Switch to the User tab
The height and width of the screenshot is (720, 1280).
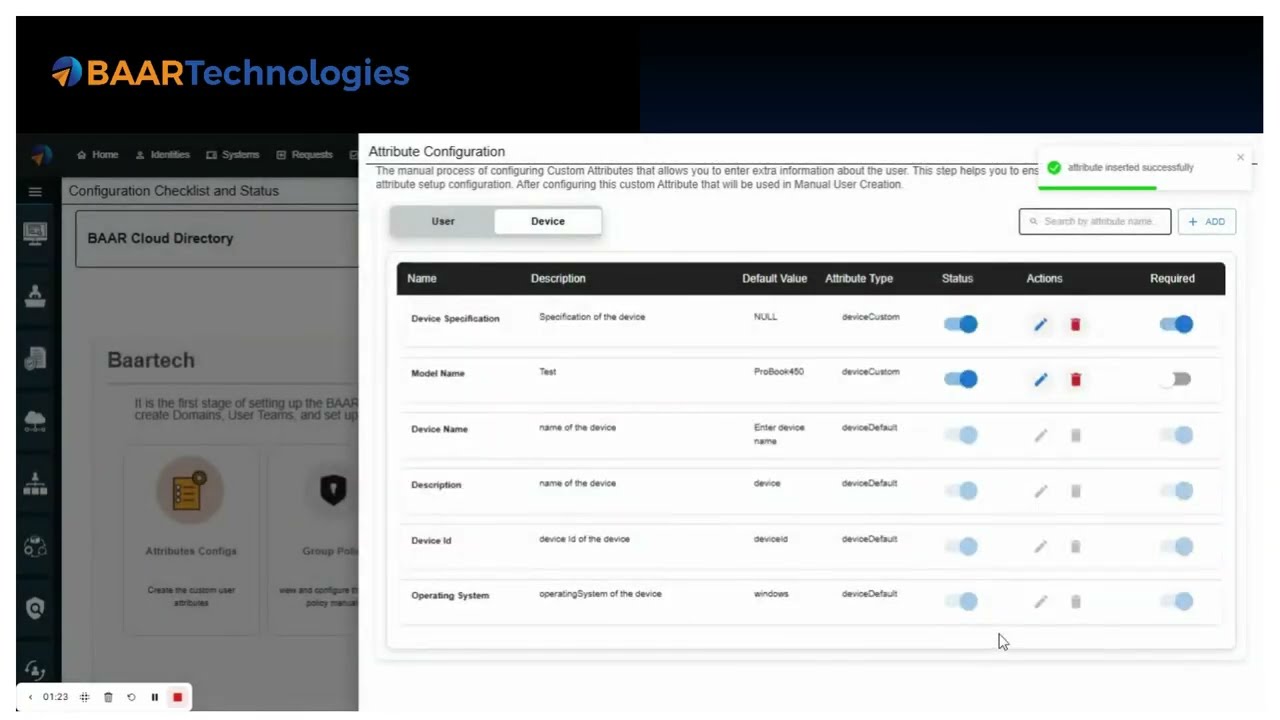click(x=443, y=221)
